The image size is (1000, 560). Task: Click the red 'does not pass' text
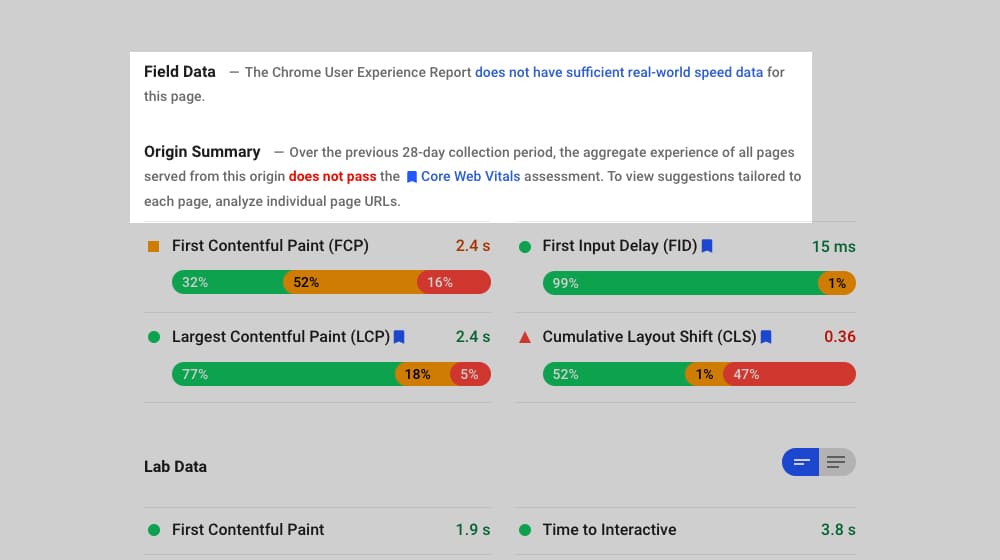tap(332, 176)
